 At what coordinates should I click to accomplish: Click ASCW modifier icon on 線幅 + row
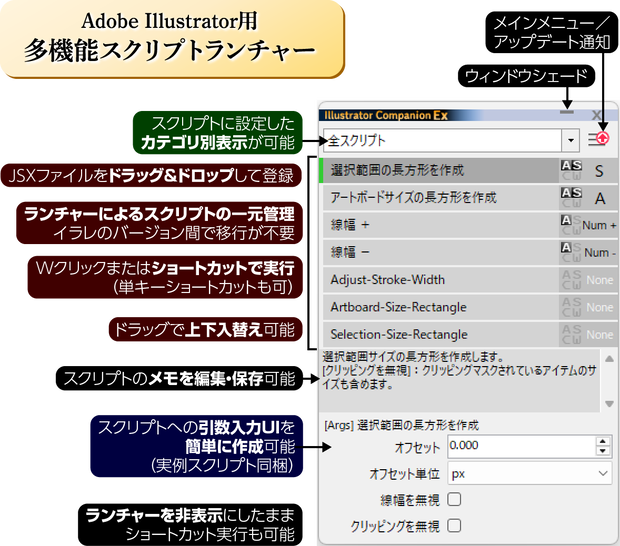(571, 225)
